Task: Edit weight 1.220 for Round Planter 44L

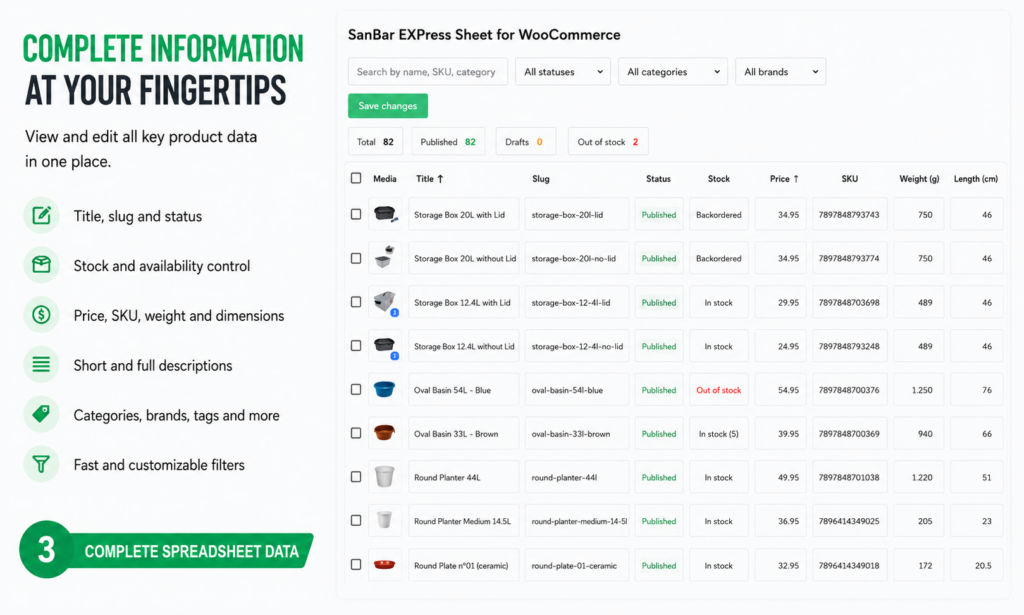Action: click(x=919, y=477)
